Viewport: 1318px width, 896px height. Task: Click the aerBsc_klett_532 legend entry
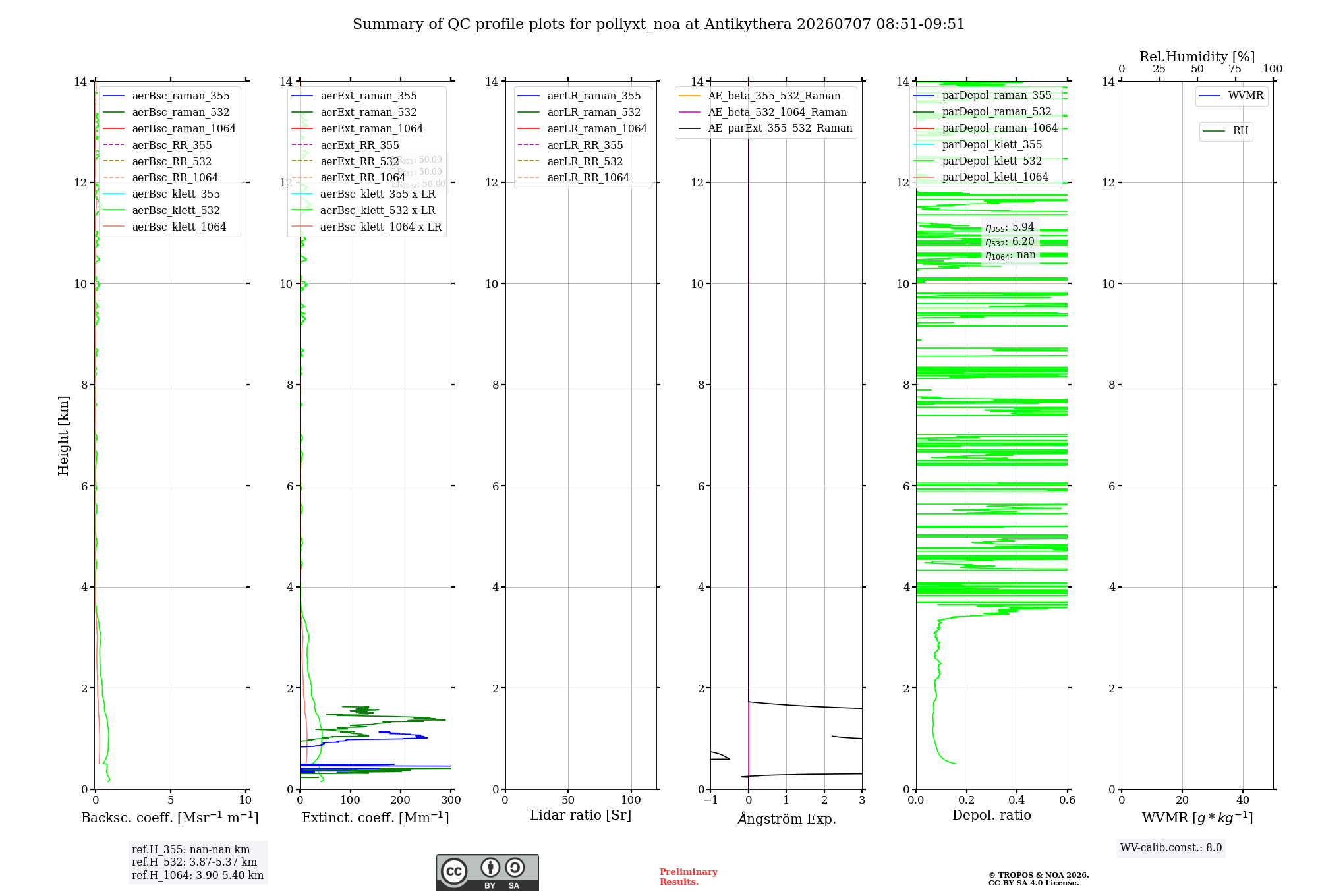point(161,210)
